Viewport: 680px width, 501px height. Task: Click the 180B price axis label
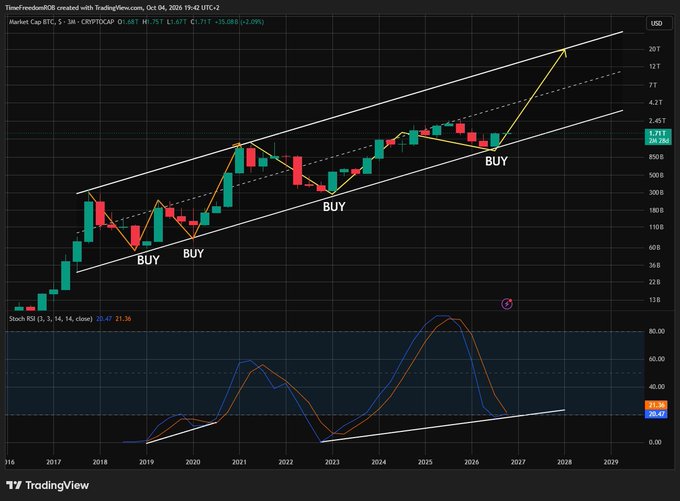tap(656, 210)
